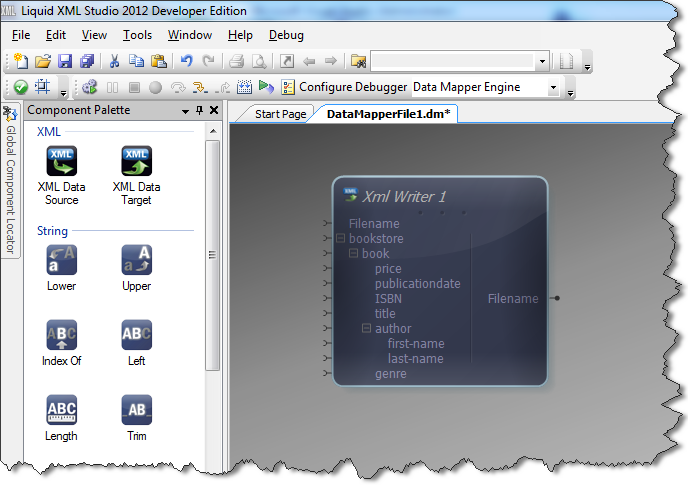The image size is (688, 485).
Task: Click the Find in Files folder icon
Action: (x=358, y=61)
